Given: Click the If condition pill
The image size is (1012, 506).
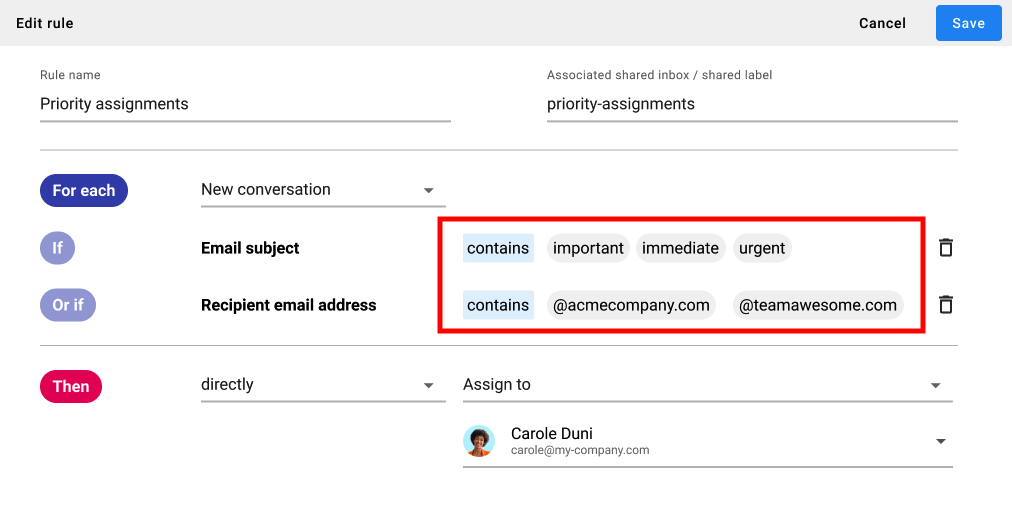Looking at the screenshot, I should click(57, 248).
